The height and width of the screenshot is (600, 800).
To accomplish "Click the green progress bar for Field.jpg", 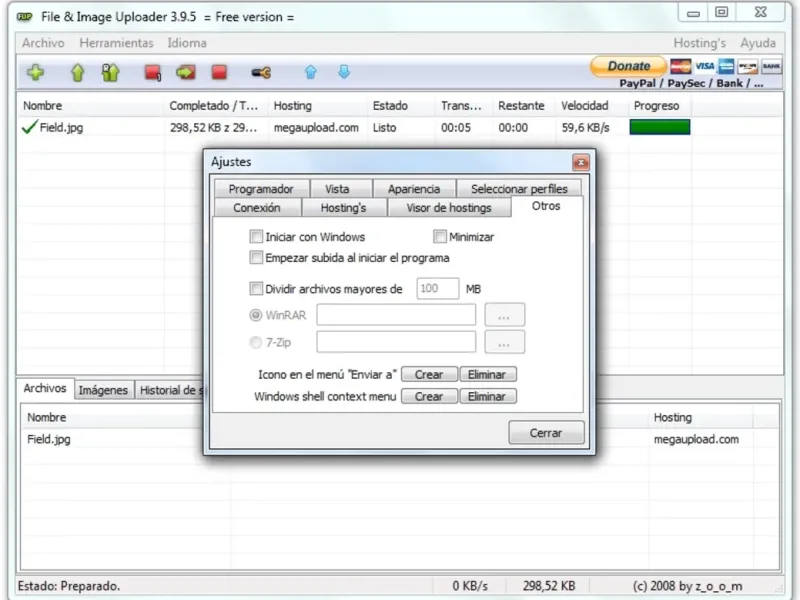I will pyautogui.click(x=660, y=127).
